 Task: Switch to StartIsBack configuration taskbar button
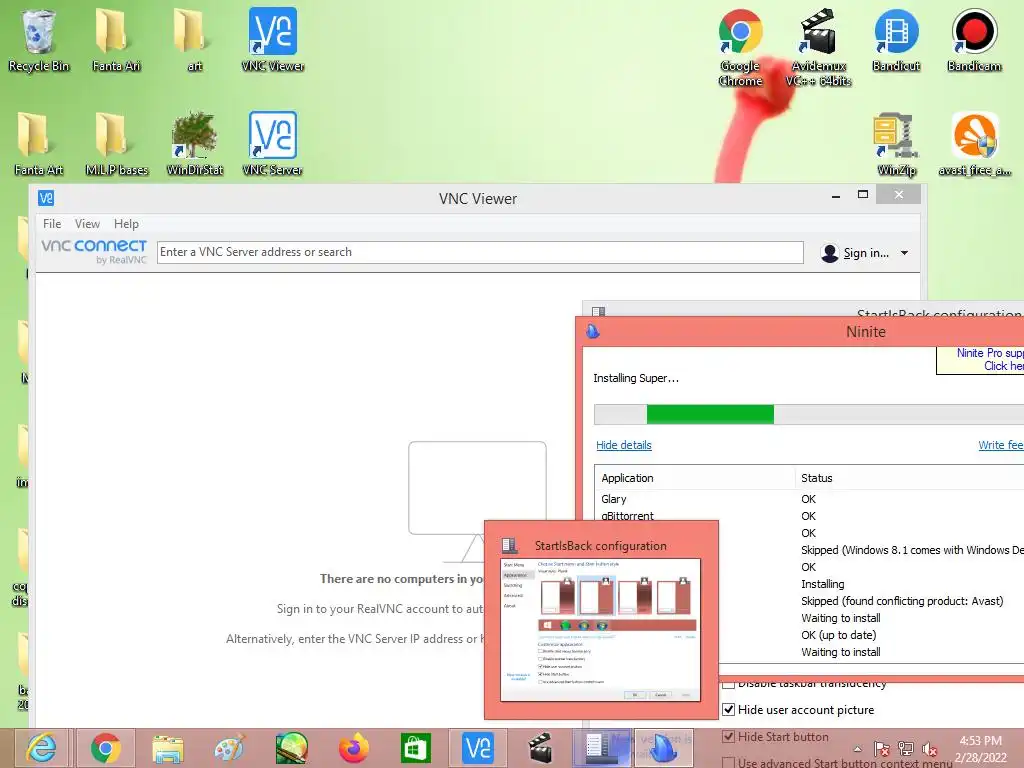(x=601, y=748)
